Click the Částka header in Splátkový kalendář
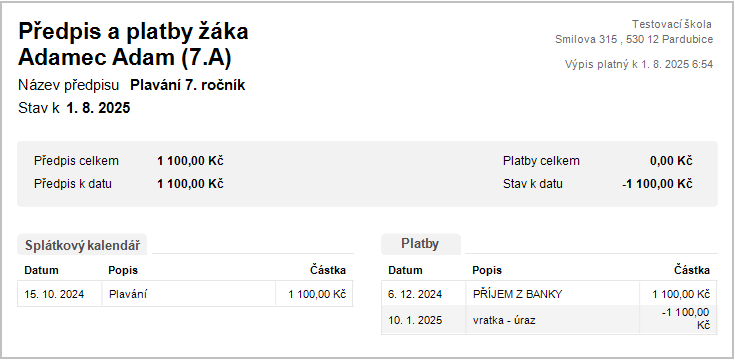The image size is (736, 361). coord(328,270)
